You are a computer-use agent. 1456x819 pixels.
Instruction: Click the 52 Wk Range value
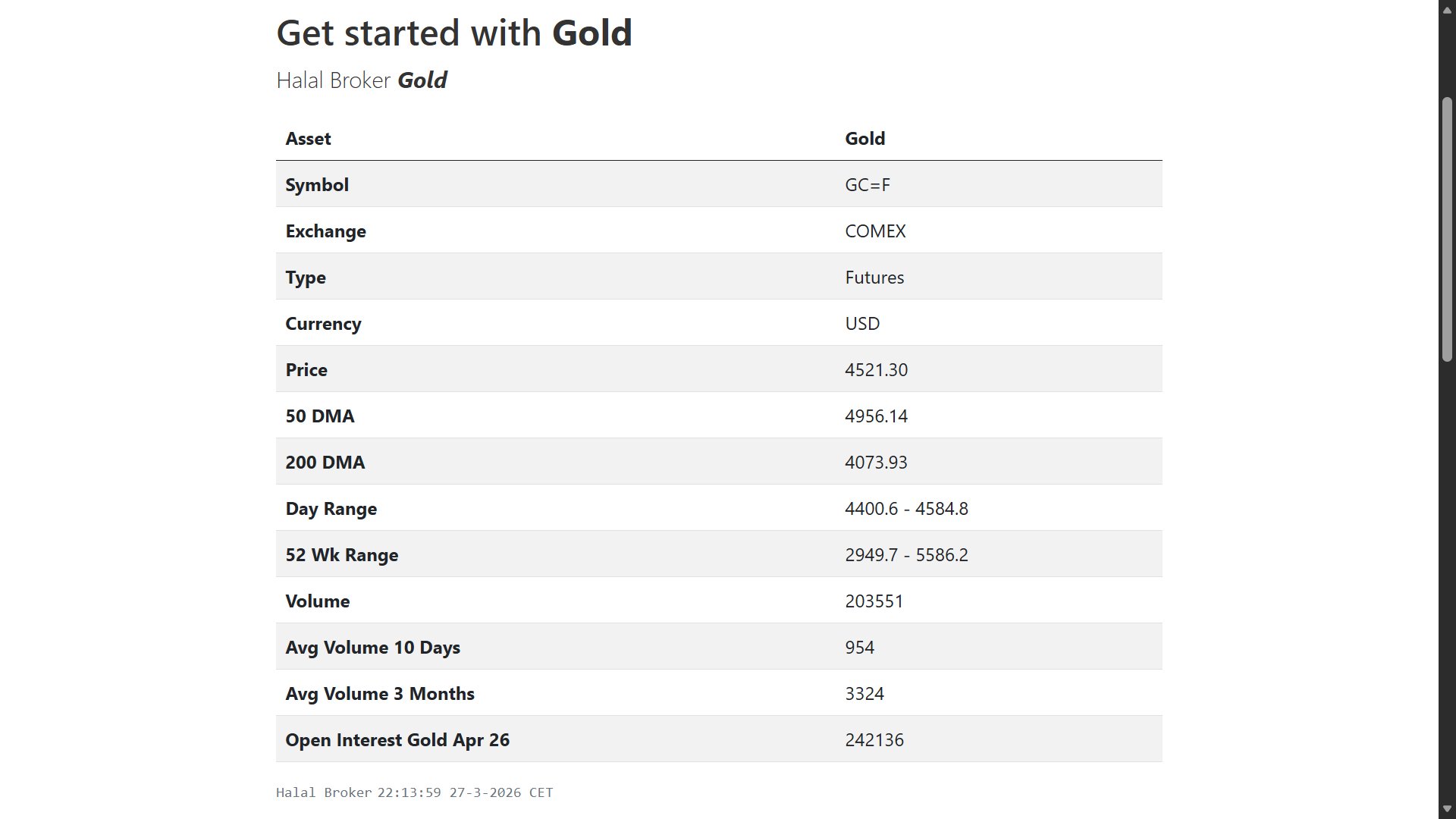(x=906, y=555)
